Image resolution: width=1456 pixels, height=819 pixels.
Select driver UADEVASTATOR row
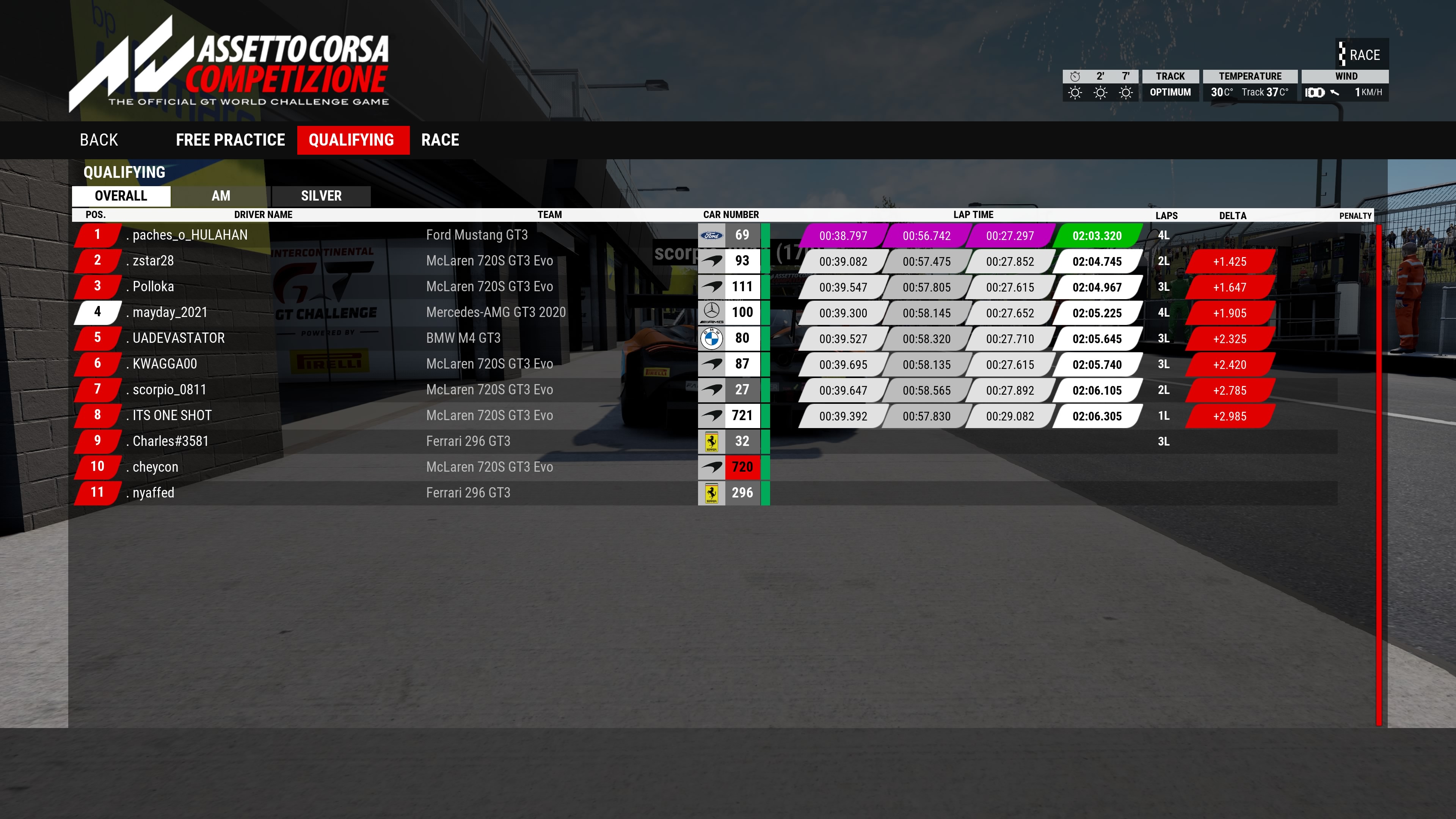(704, 339)
